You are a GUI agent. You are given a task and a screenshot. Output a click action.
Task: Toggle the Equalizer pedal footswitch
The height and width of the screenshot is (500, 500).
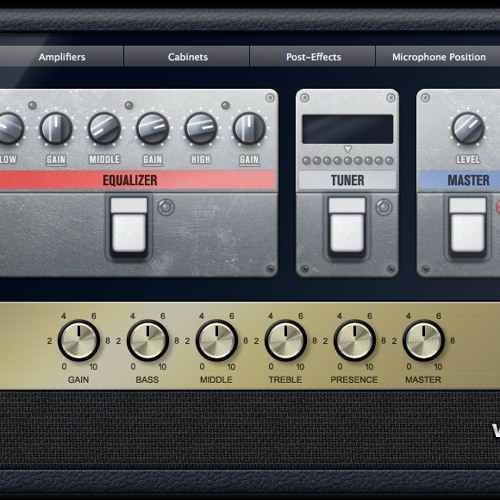click(129, 227)
